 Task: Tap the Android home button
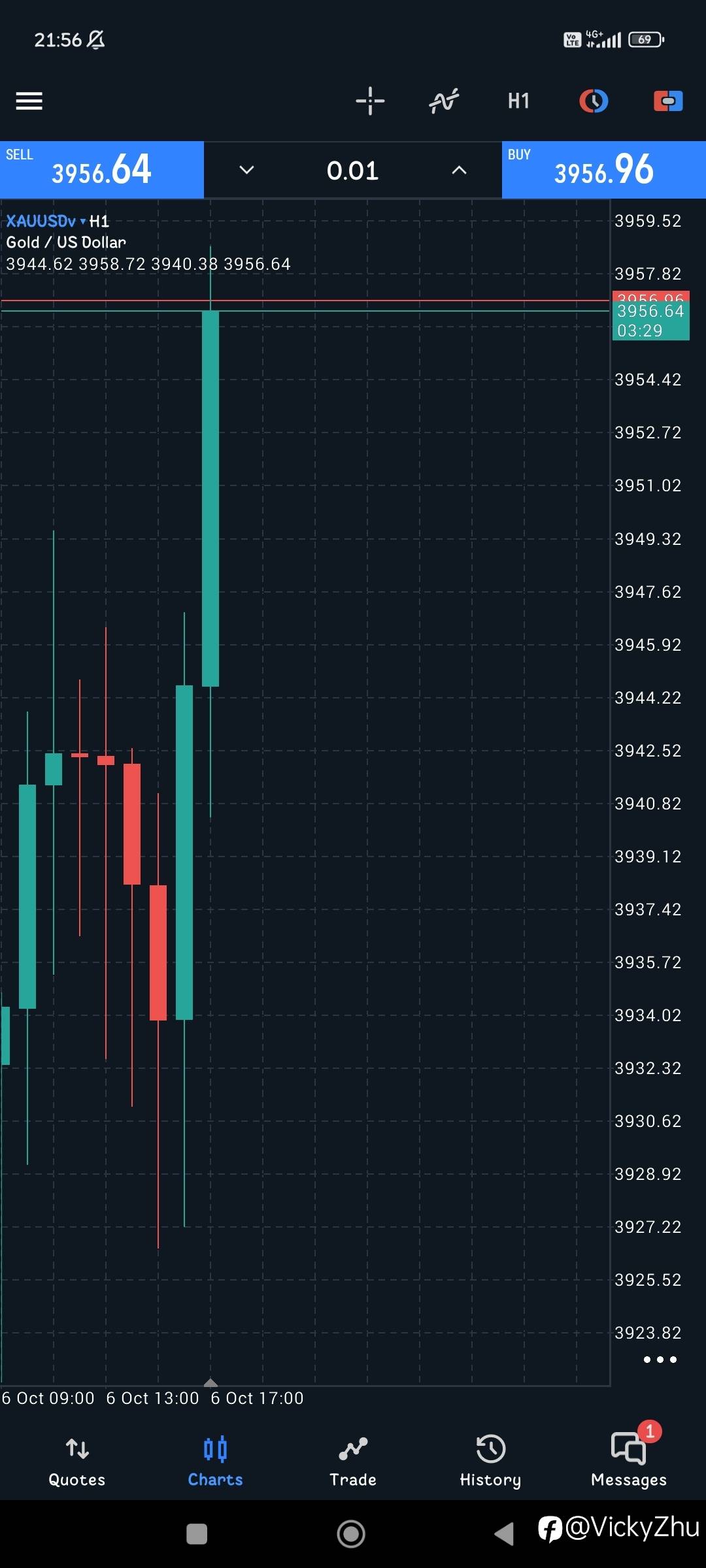(x=351, y=1533)
